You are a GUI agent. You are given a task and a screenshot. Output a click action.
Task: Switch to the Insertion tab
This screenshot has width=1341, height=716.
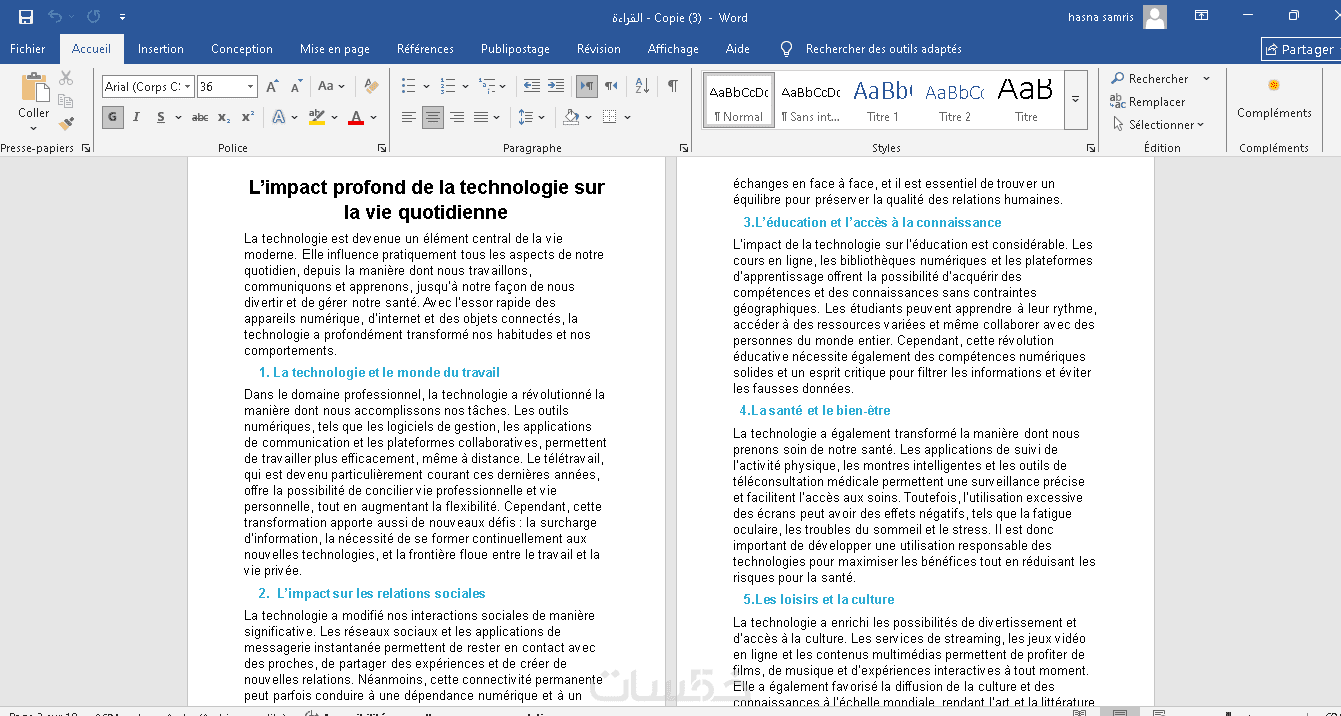(x=161, y=48)
